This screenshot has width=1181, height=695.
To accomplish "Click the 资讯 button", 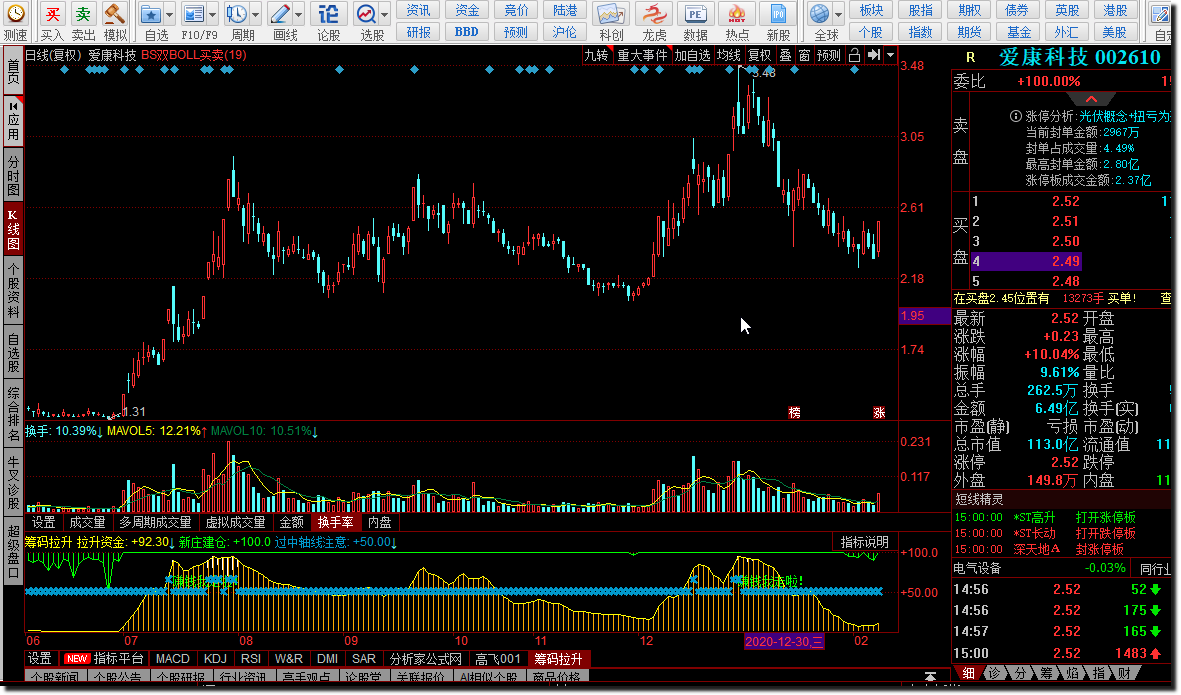I will (x=418, y=10).
